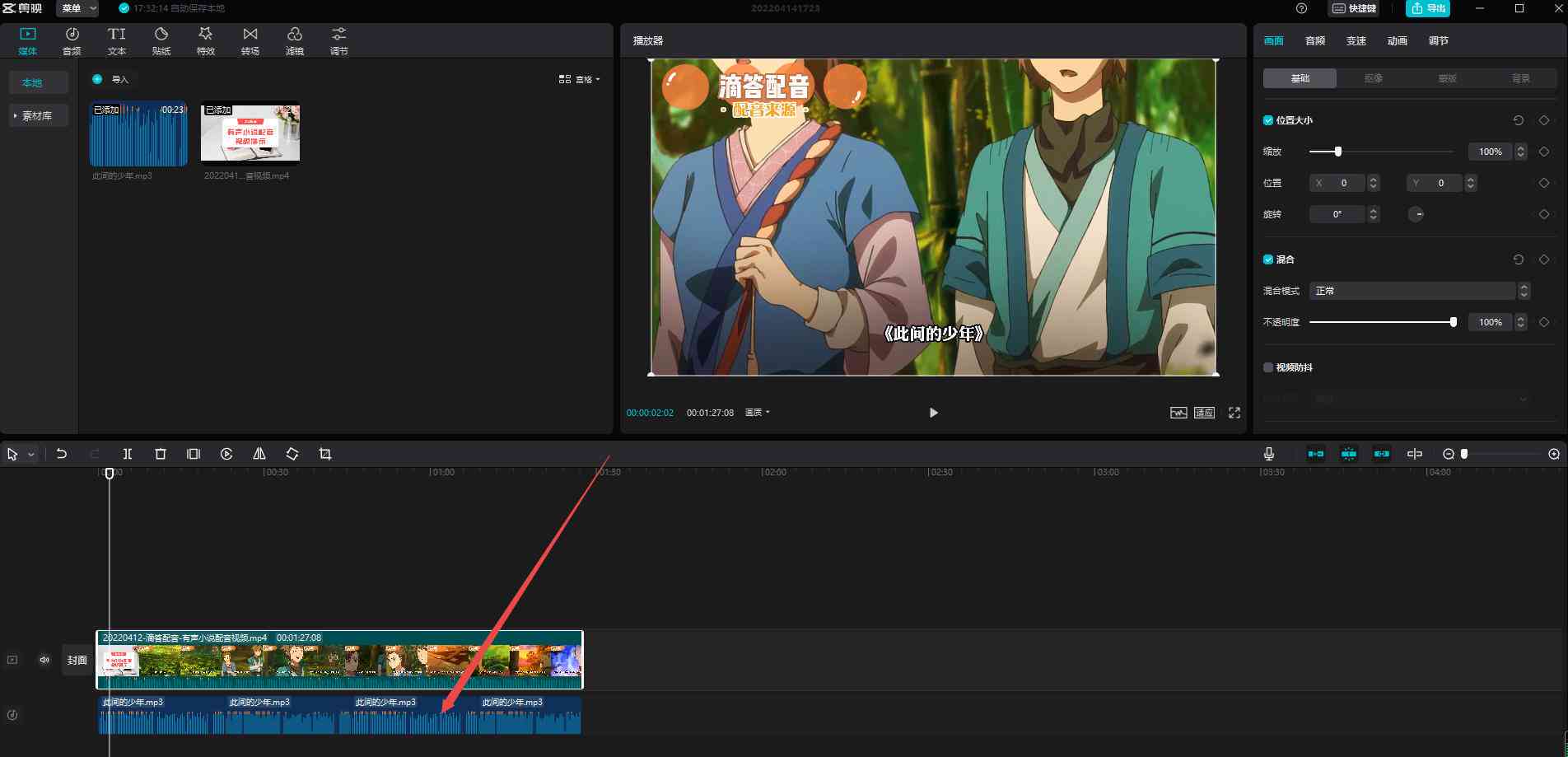Add keyframe for 不透明度 opacity
Viewport: 1568px width, 757px height.
point(1544,322)
